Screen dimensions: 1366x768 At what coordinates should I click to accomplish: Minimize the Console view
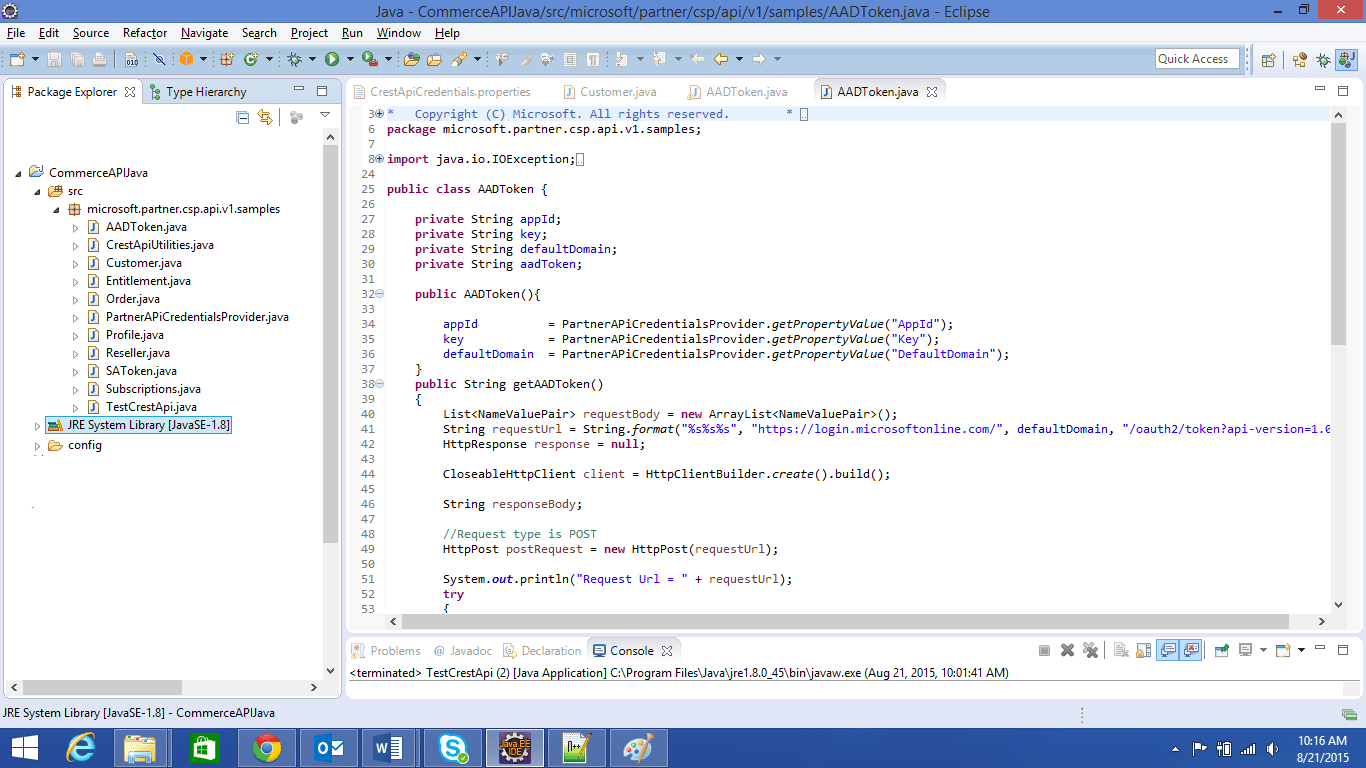coord(1320,650)
